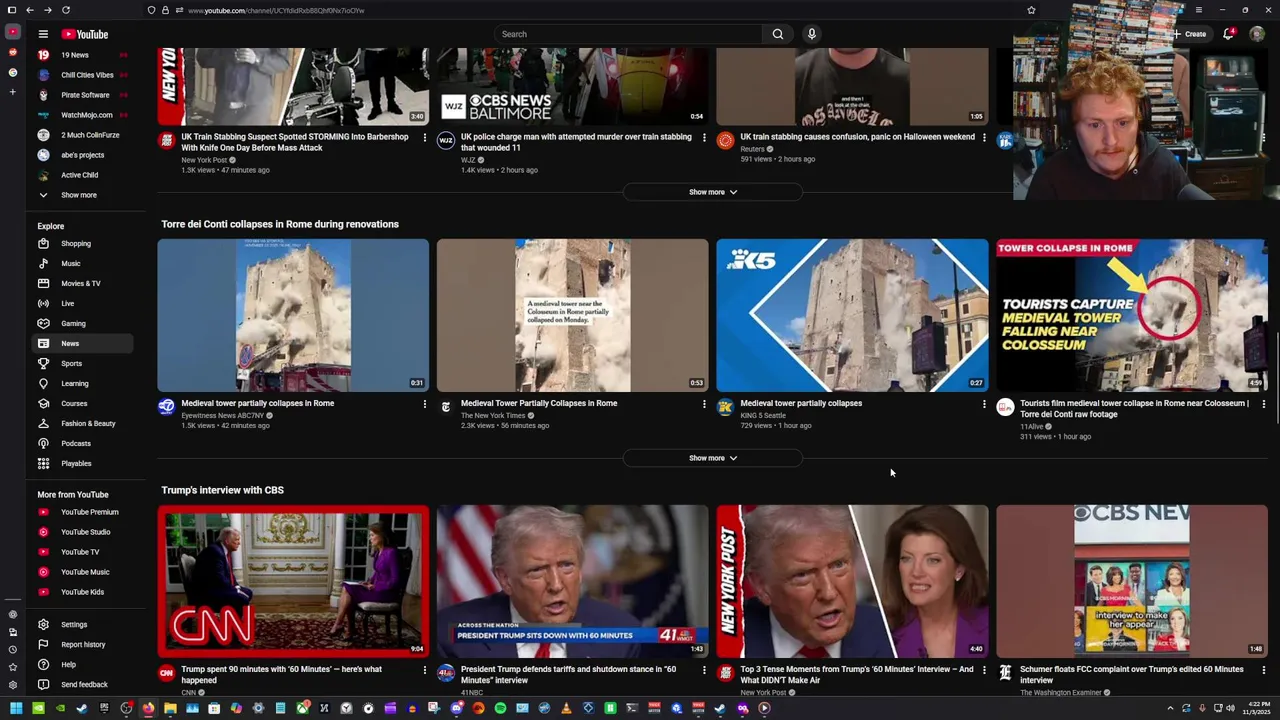This screenshot has height=720, width=1280.
Task: Open WatchMojo.com subscription channel
Action: coord(82,115)
